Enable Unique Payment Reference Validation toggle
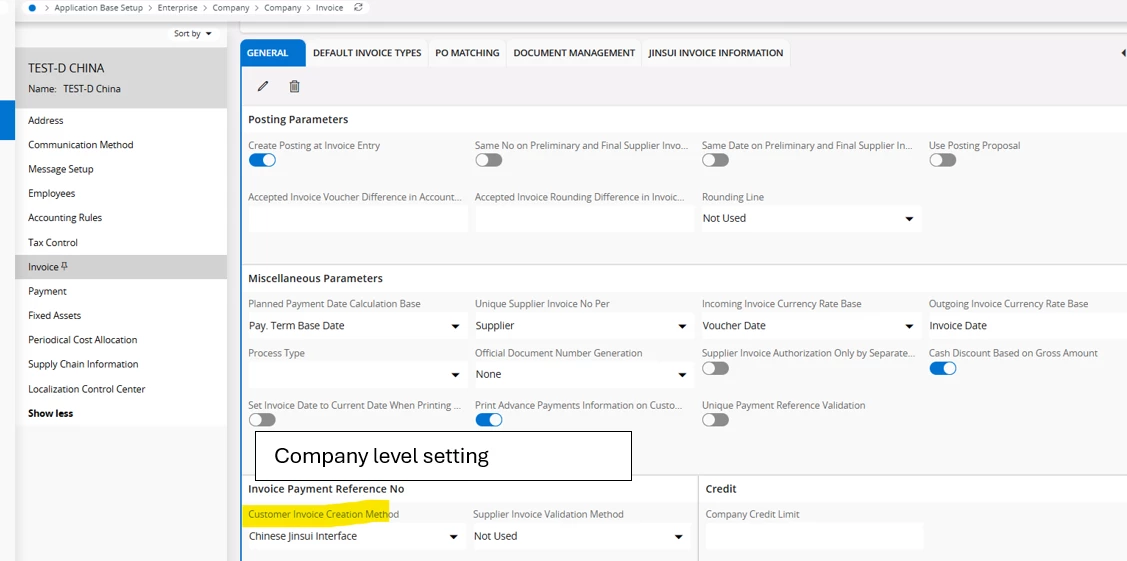 [715, 420]
